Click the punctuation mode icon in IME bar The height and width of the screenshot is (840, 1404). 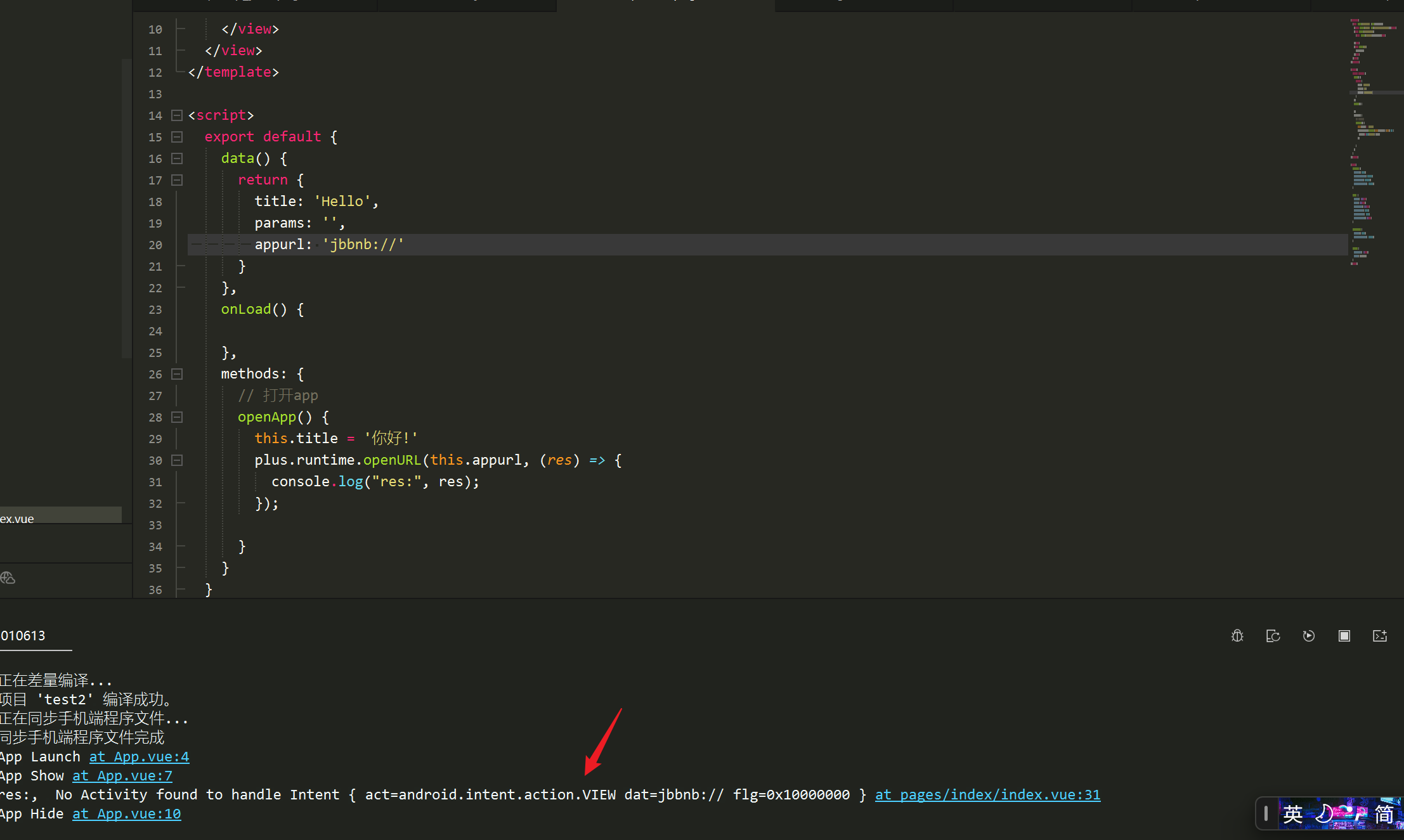coord(1353,813)
